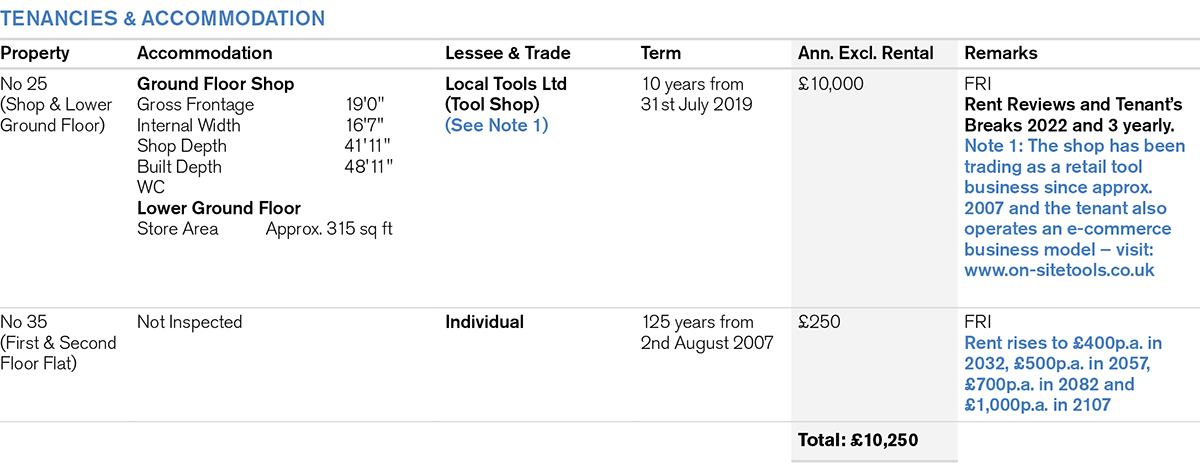This screenshot has width=1200, height=471.
Task: Click the £250 rental amount
Action: coord(821,322)
